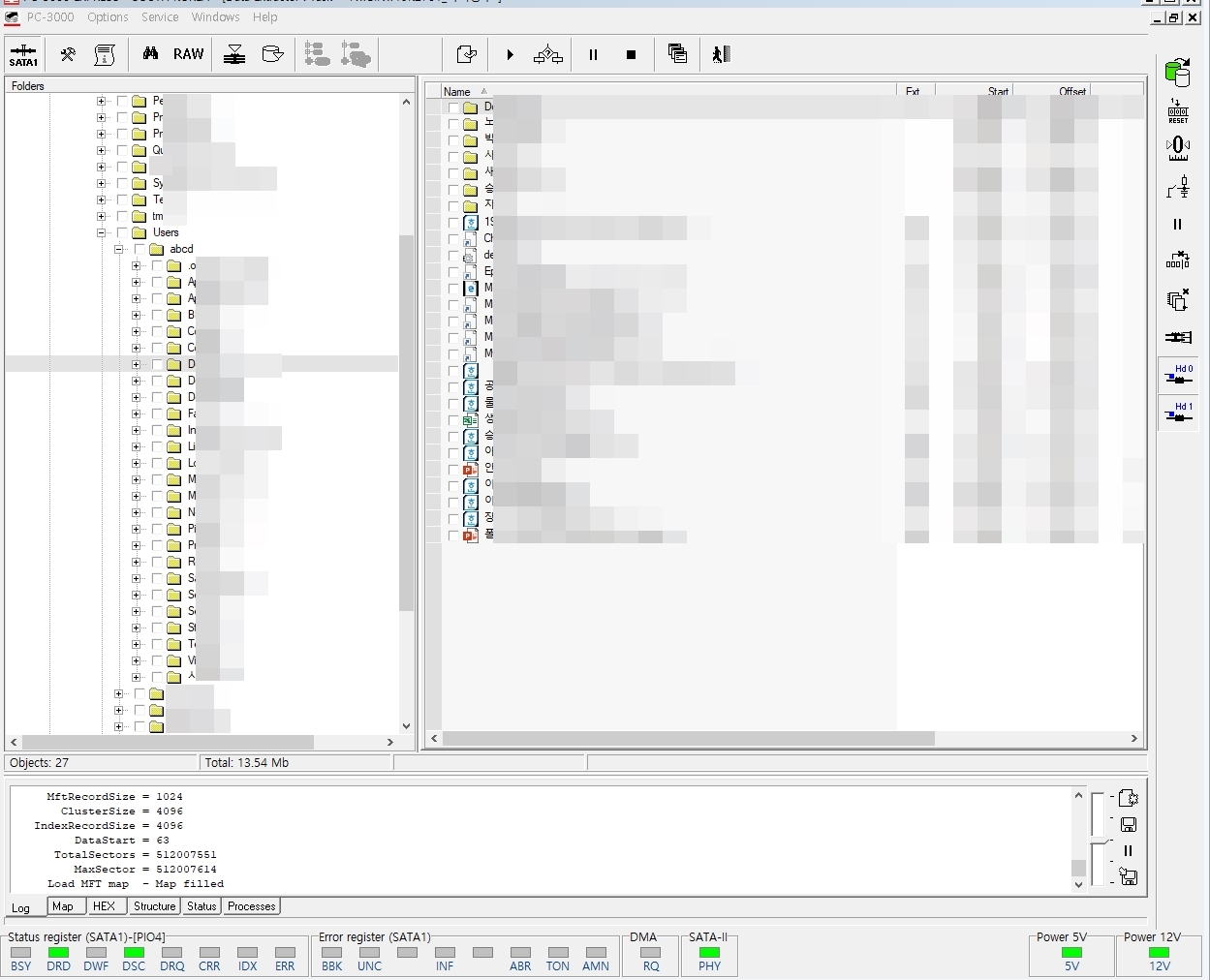This screenshot has height=980, width=1210.
Task: Click the folder tree vertical scrollbar down arrow
Action: (x=406, y=726)
